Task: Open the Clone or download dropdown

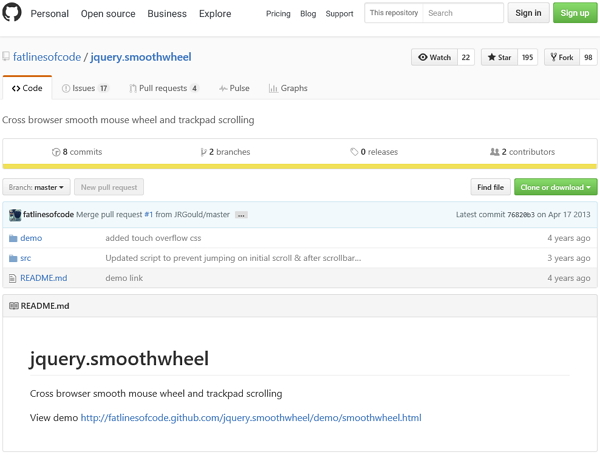Action: coord(556,187)
